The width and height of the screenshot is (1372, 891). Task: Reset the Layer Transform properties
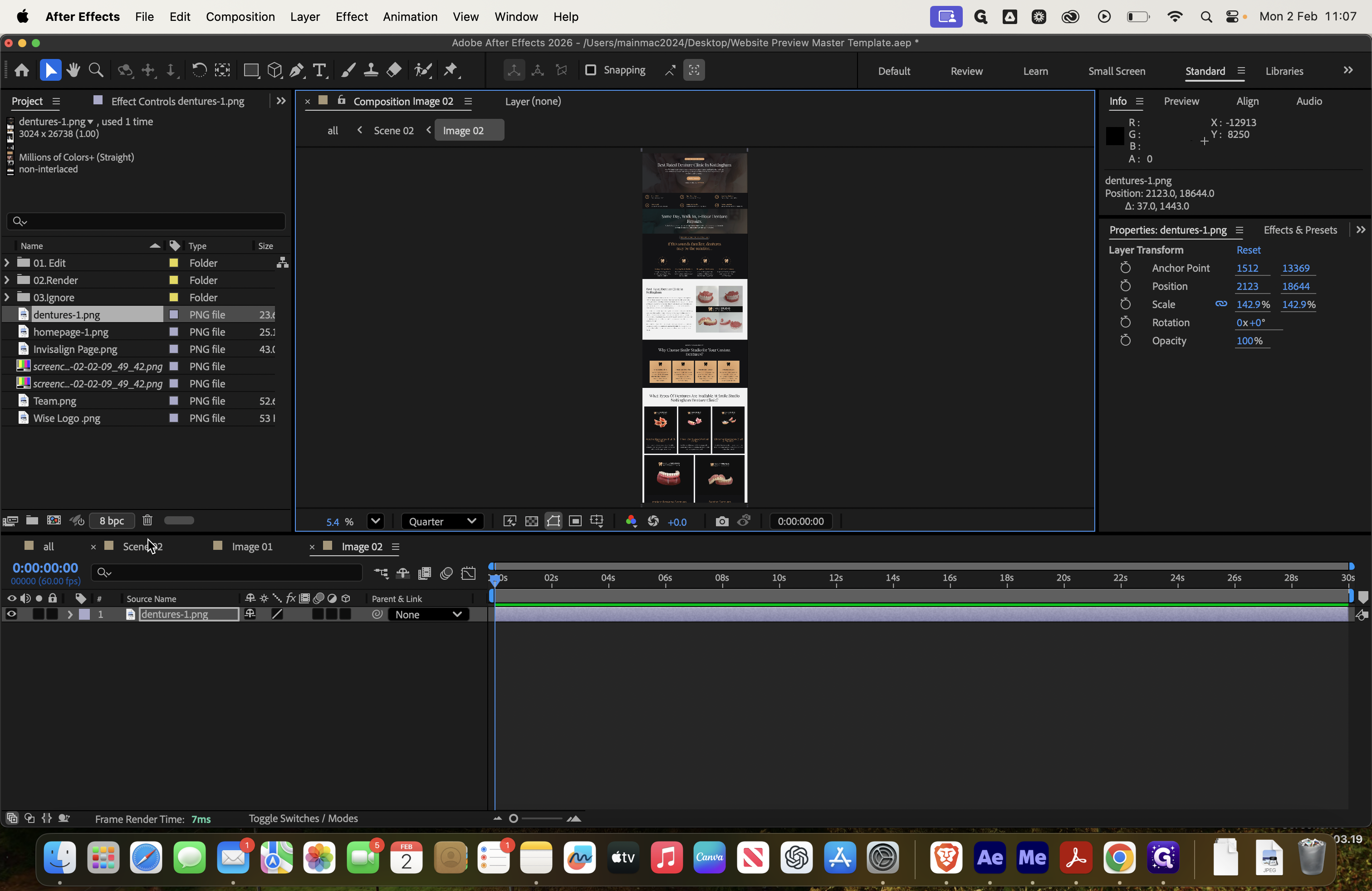pyautogui.click(x=1248, y=250)
